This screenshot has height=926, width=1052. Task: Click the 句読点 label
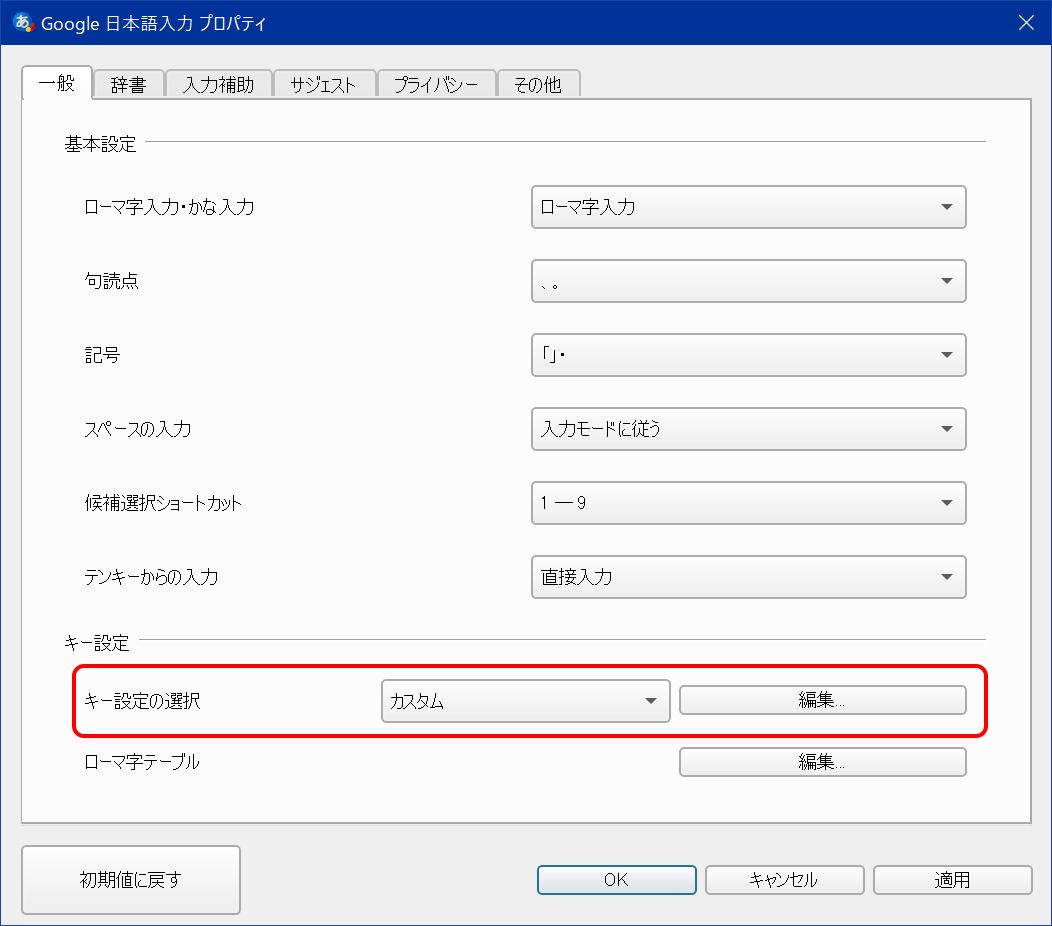pyautogui.click(x=111, y=280)
